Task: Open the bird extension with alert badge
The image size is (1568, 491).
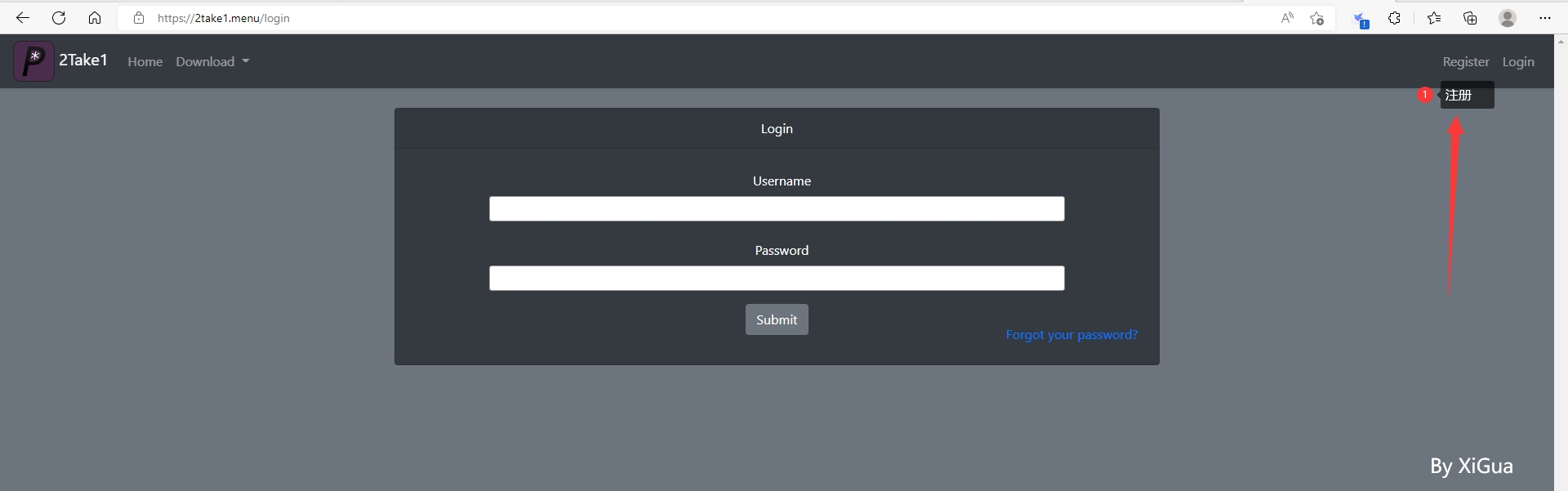Action: (1360, 19)
